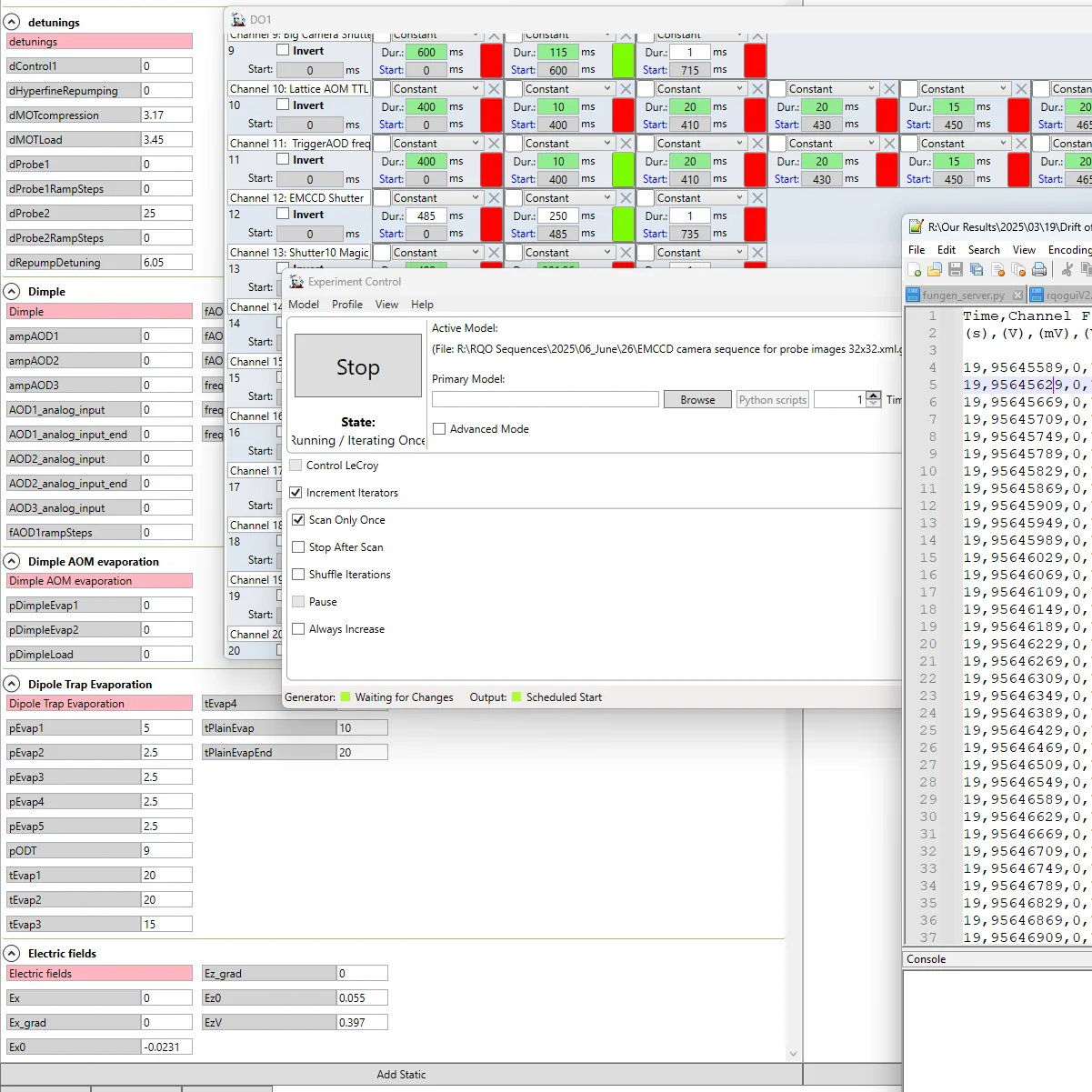Click the Close document toolbar icon
This screenshot has width=1092, height=1092.
pyautogui.click(x=997, y=270)
